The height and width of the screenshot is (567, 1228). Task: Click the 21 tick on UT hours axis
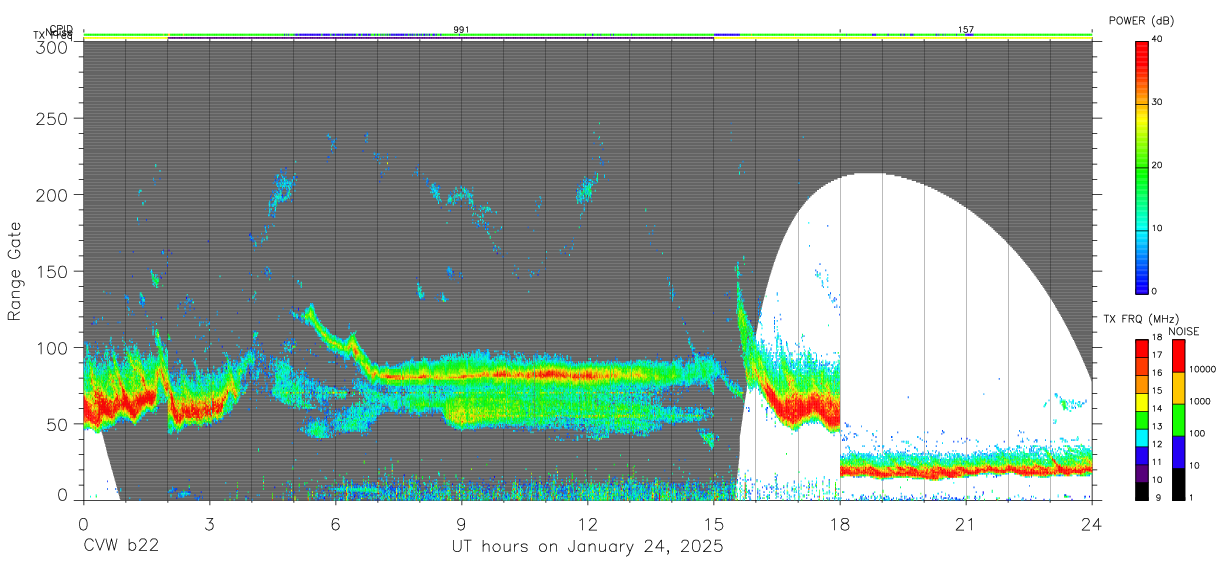click(x=965, y=523)
